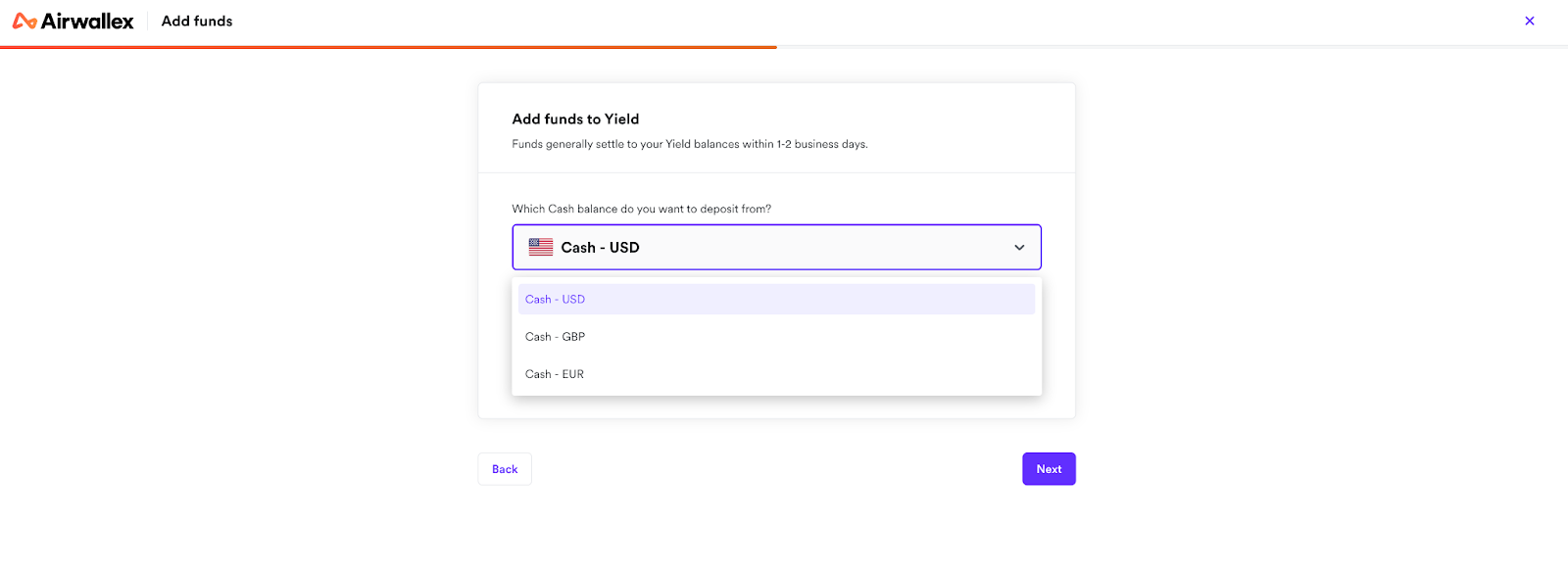1568x571 pixels.
Task: Click the orange progress bar
Action: (388, 47)
